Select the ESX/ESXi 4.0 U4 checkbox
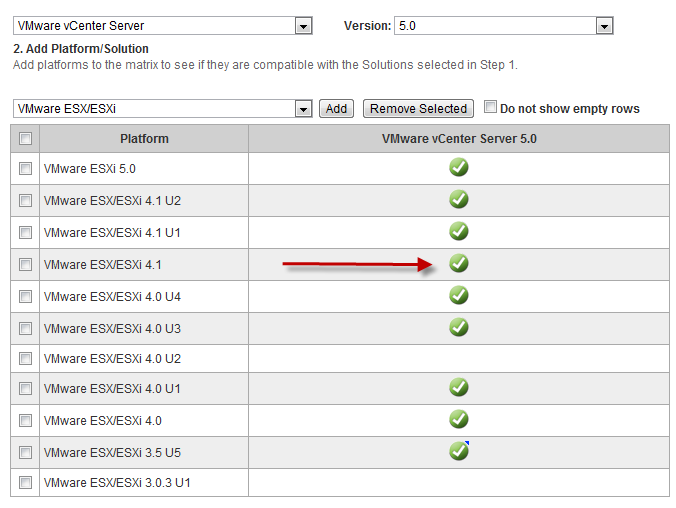The width and height of the screenshot is (676, 508). point(25,296)
